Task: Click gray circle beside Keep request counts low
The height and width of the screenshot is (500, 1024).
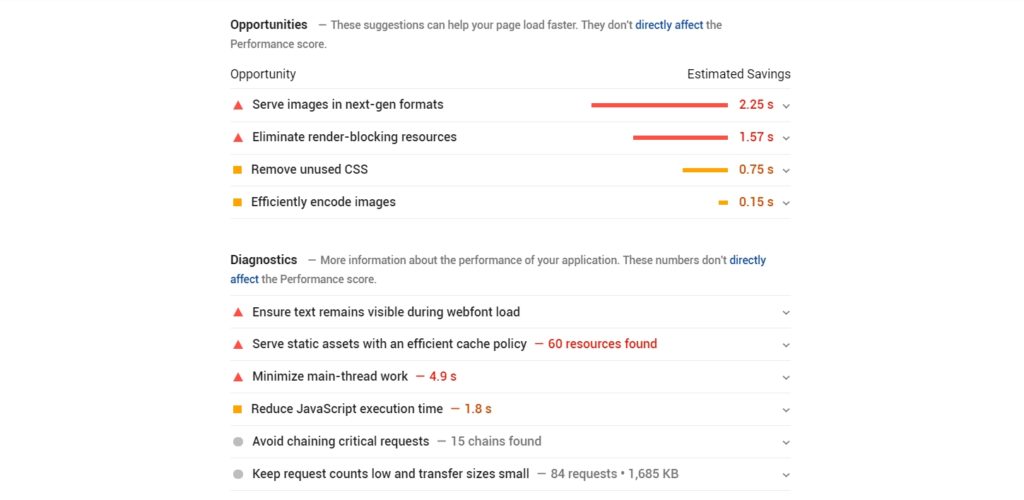Action: tap(238, 475)
